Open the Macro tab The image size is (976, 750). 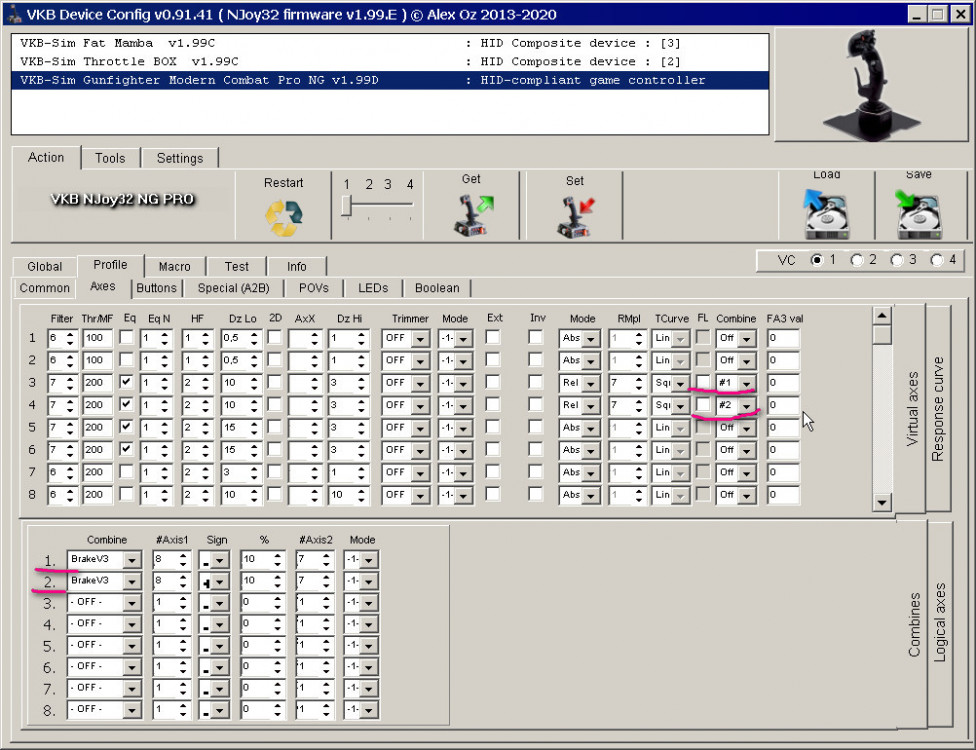[x=174, y=266]
